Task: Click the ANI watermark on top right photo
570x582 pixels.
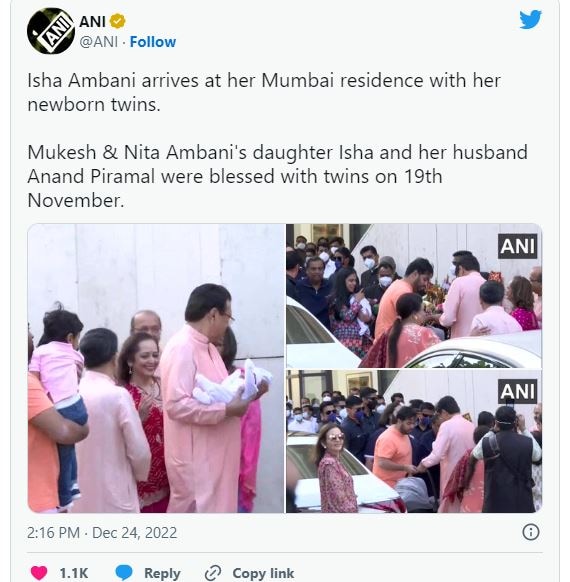Action: click(x=517, y=246)
